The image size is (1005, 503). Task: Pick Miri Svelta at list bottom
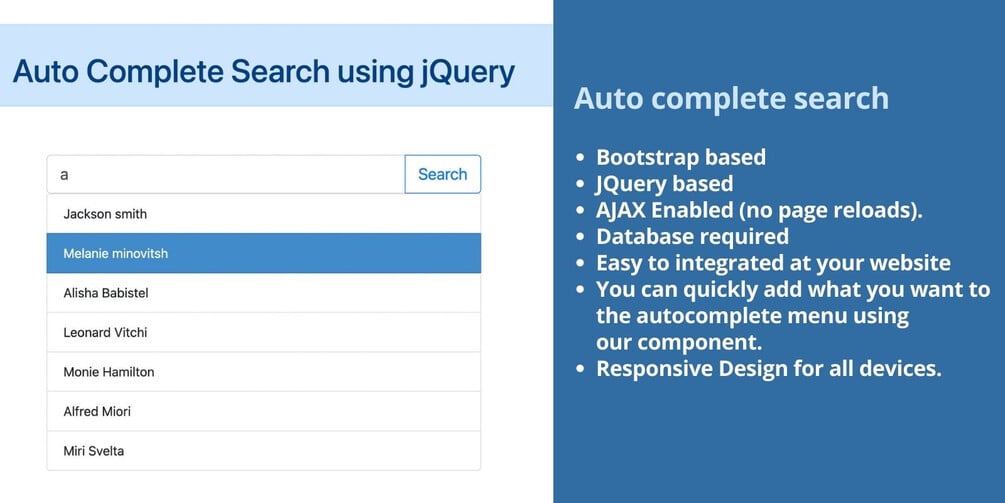[x=263, y=450]
